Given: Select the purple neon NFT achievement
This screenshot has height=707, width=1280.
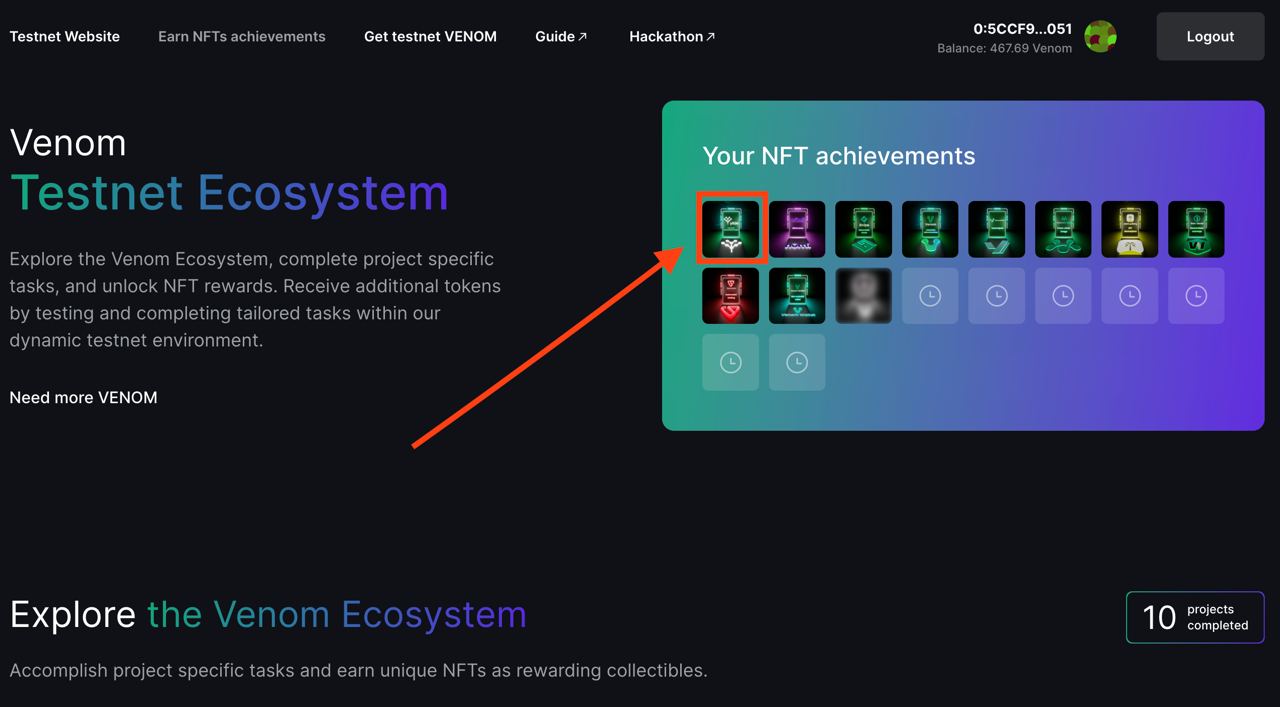Looking at the screenshot, I should 797,229.
